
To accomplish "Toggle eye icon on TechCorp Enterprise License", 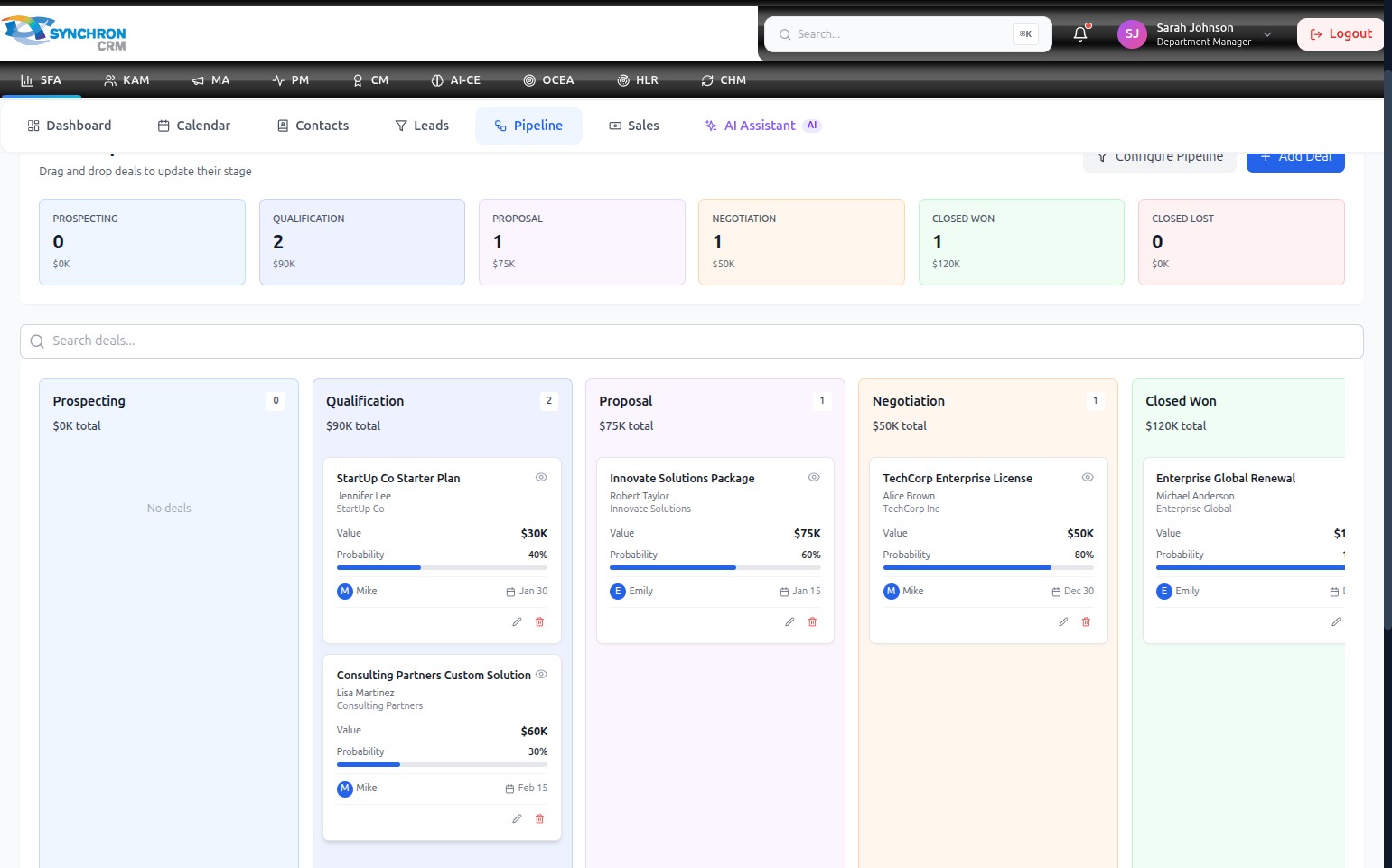I will (1088, 477).
